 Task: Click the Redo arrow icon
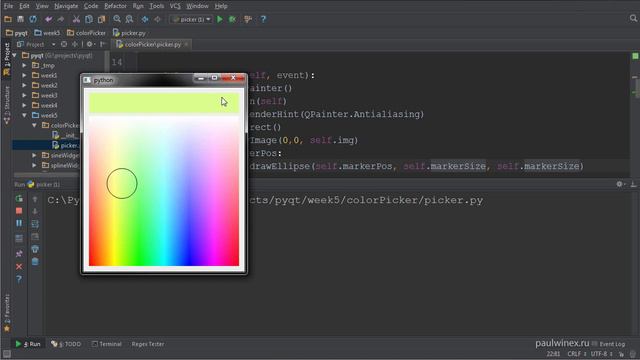61,19
